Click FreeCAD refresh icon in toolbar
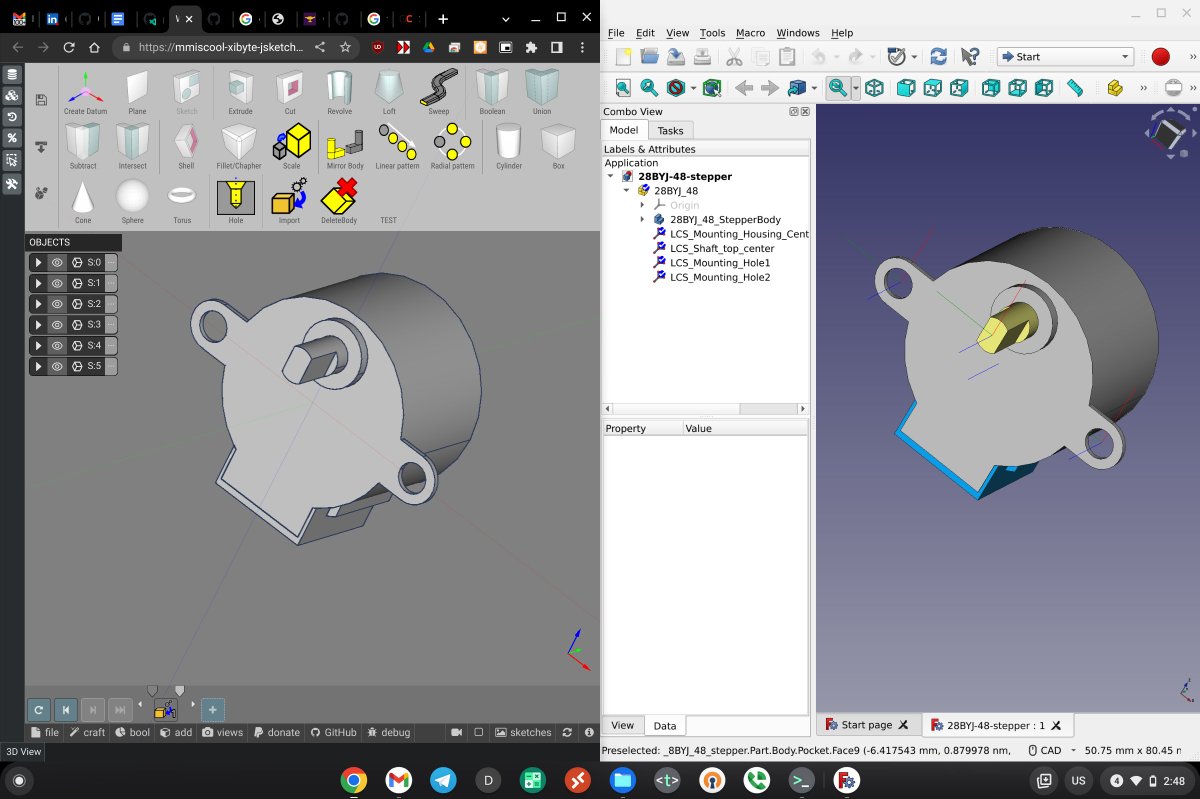Screen dimensions: 1200x799 [x=938, y=57]
